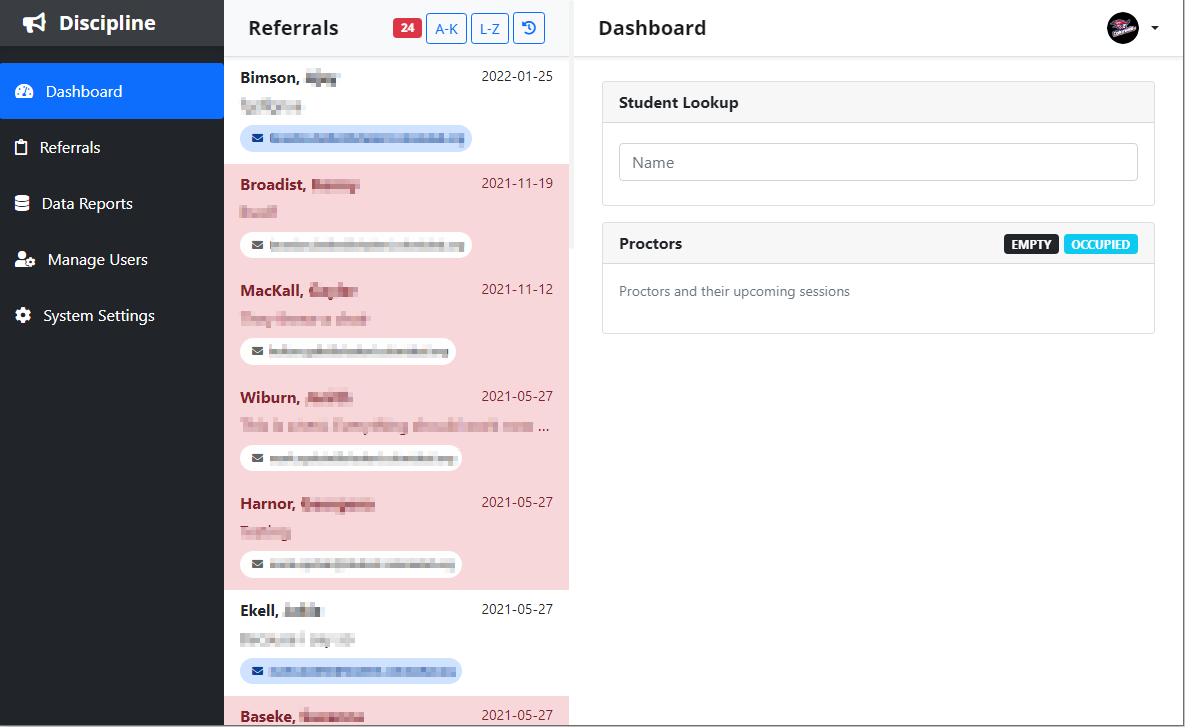1185x727 pixels.
Task: Expand the dropdown caret beside the avatar
Action: click(1155, 28)
